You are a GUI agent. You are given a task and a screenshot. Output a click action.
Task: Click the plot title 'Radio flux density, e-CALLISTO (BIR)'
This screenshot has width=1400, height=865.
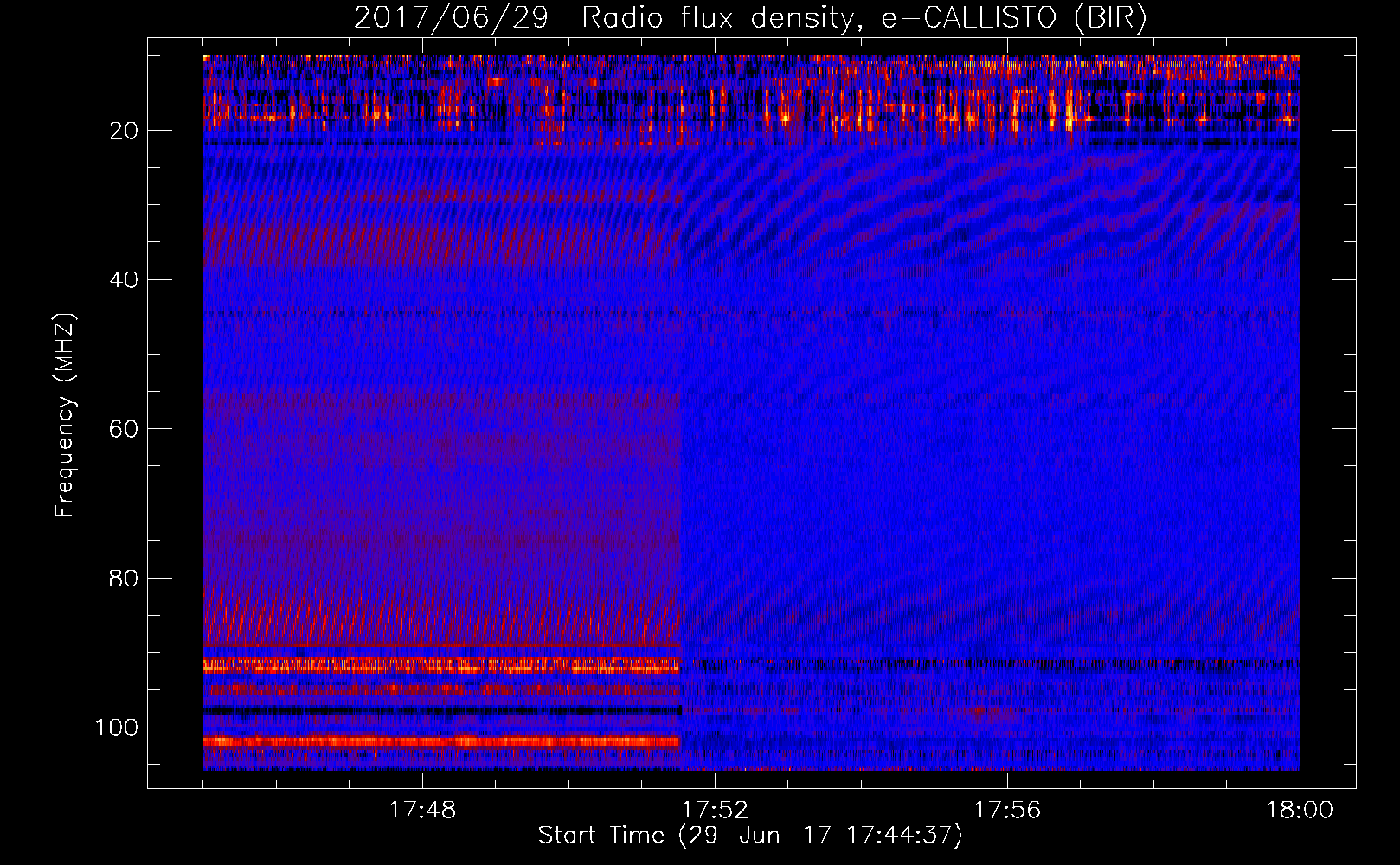click(x=864, y=18)
